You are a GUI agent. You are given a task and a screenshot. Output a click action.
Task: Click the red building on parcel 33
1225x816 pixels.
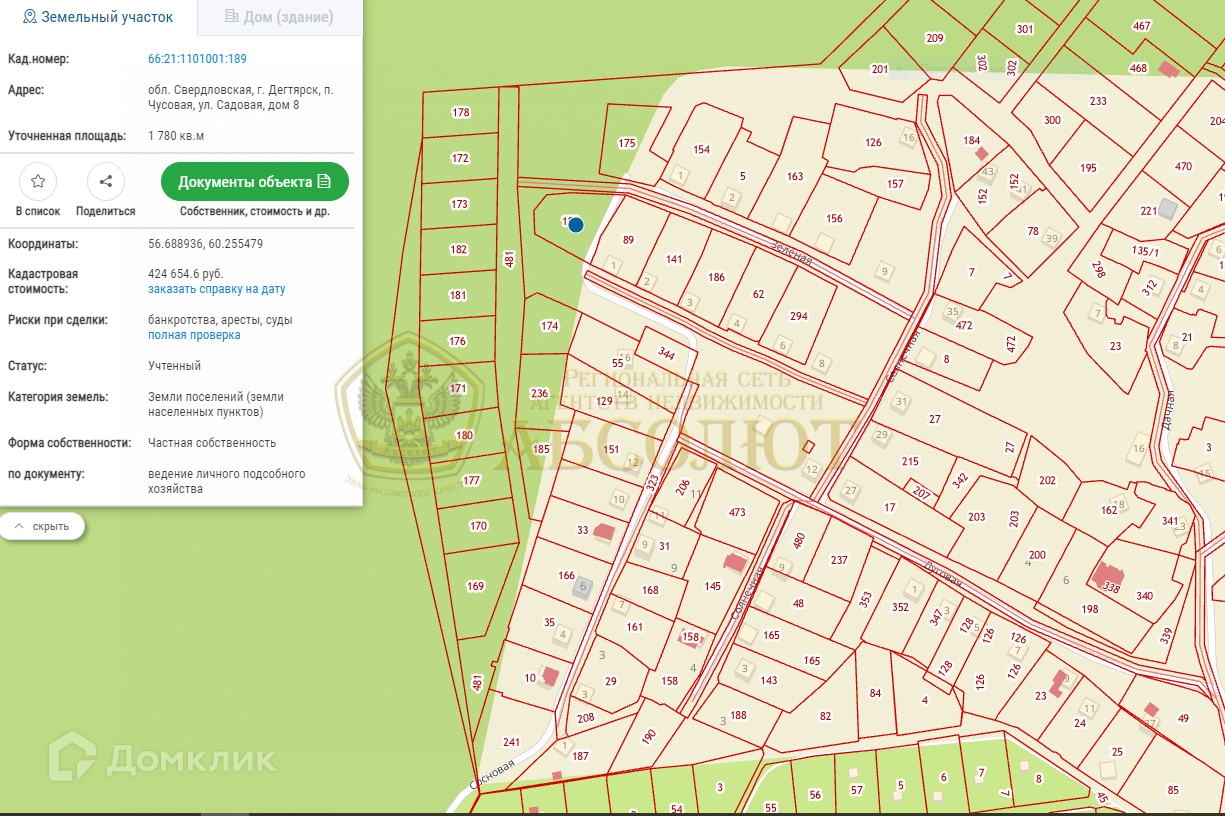click(603, 532)
